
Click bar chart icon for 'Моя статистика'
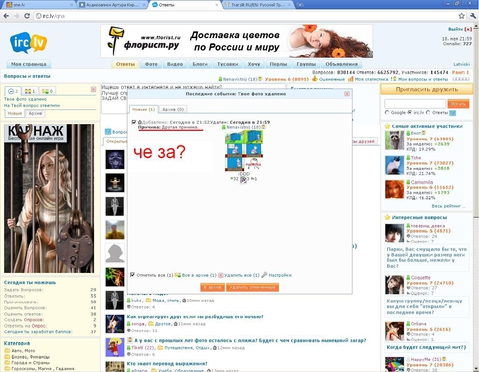point(350,79)
